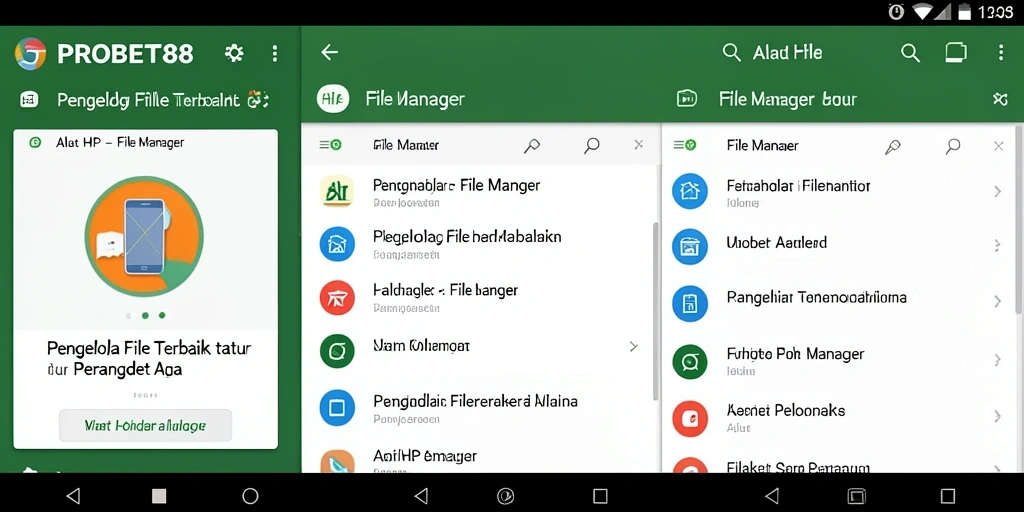This screenshot has width=1024, height=512.
Task: Open the list menu icon in right panel
Action: pyautogui.click(x=684, y=145)
